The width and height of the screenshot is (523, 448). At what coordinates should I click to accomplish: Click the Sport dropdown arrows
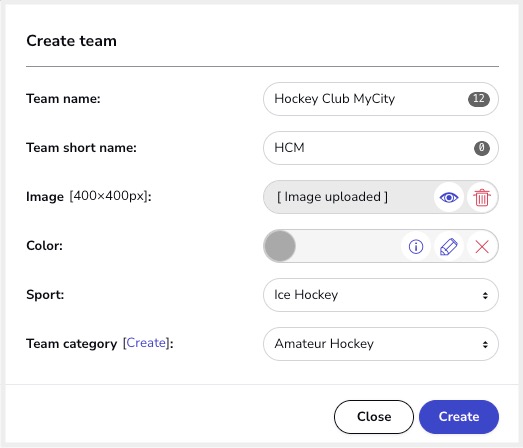485,295
